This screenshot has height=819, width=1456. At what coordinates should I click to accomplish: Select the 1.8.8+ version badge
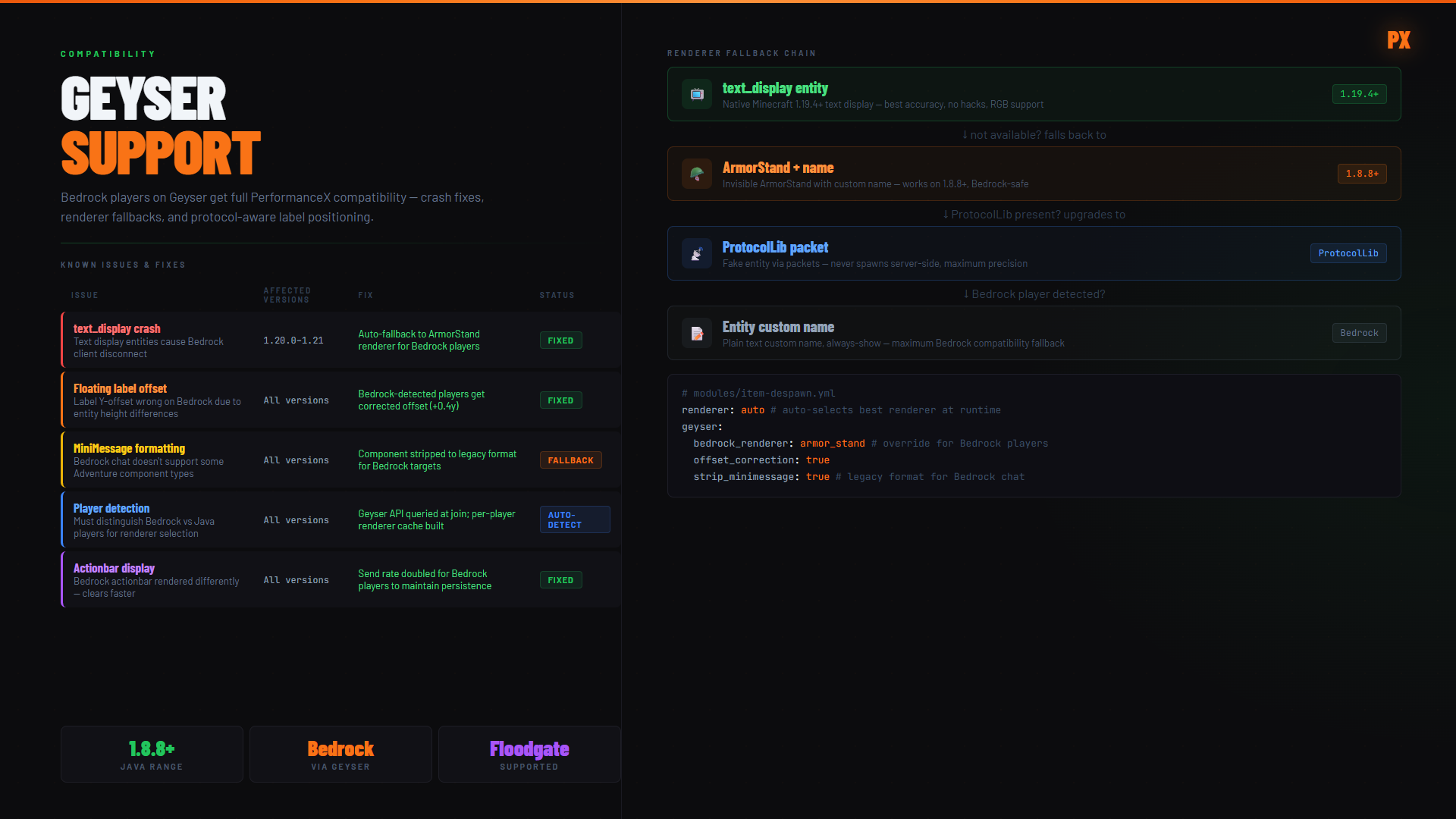[x=1362, y=174]
